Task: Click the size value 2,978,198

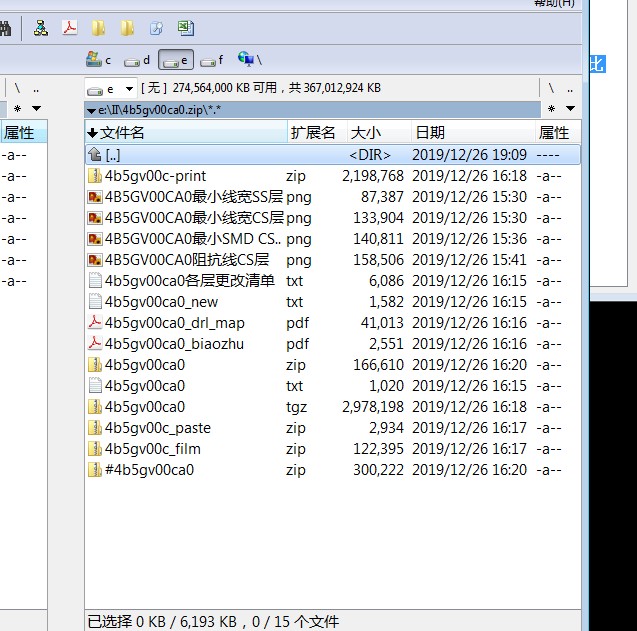Action: point(373,407)
